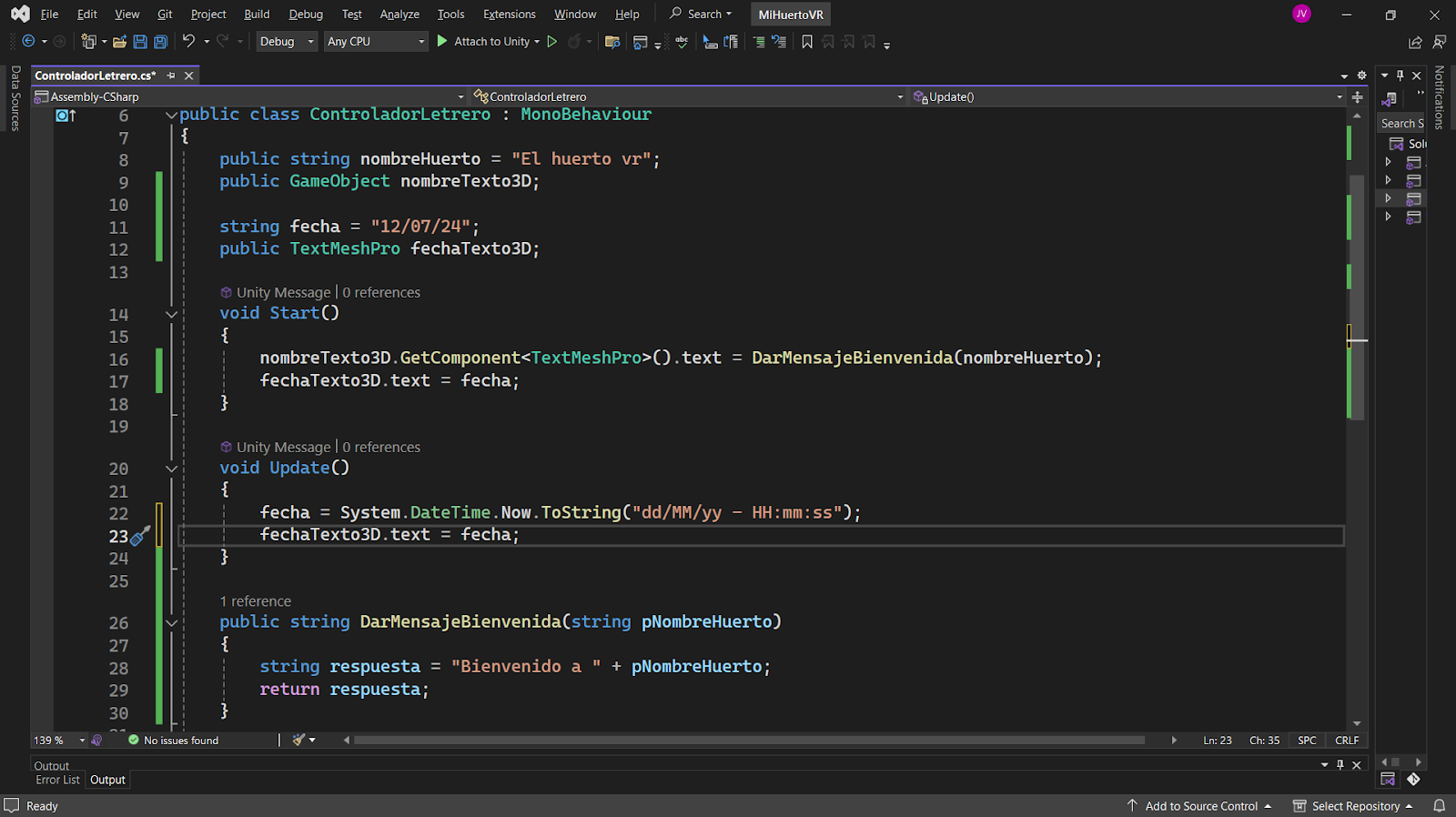Toggle auto-hide pin on Solution Explorer panel
Image resolution: width=1456 pixels, height=817 pixels.
click(x=1400, y=76)
